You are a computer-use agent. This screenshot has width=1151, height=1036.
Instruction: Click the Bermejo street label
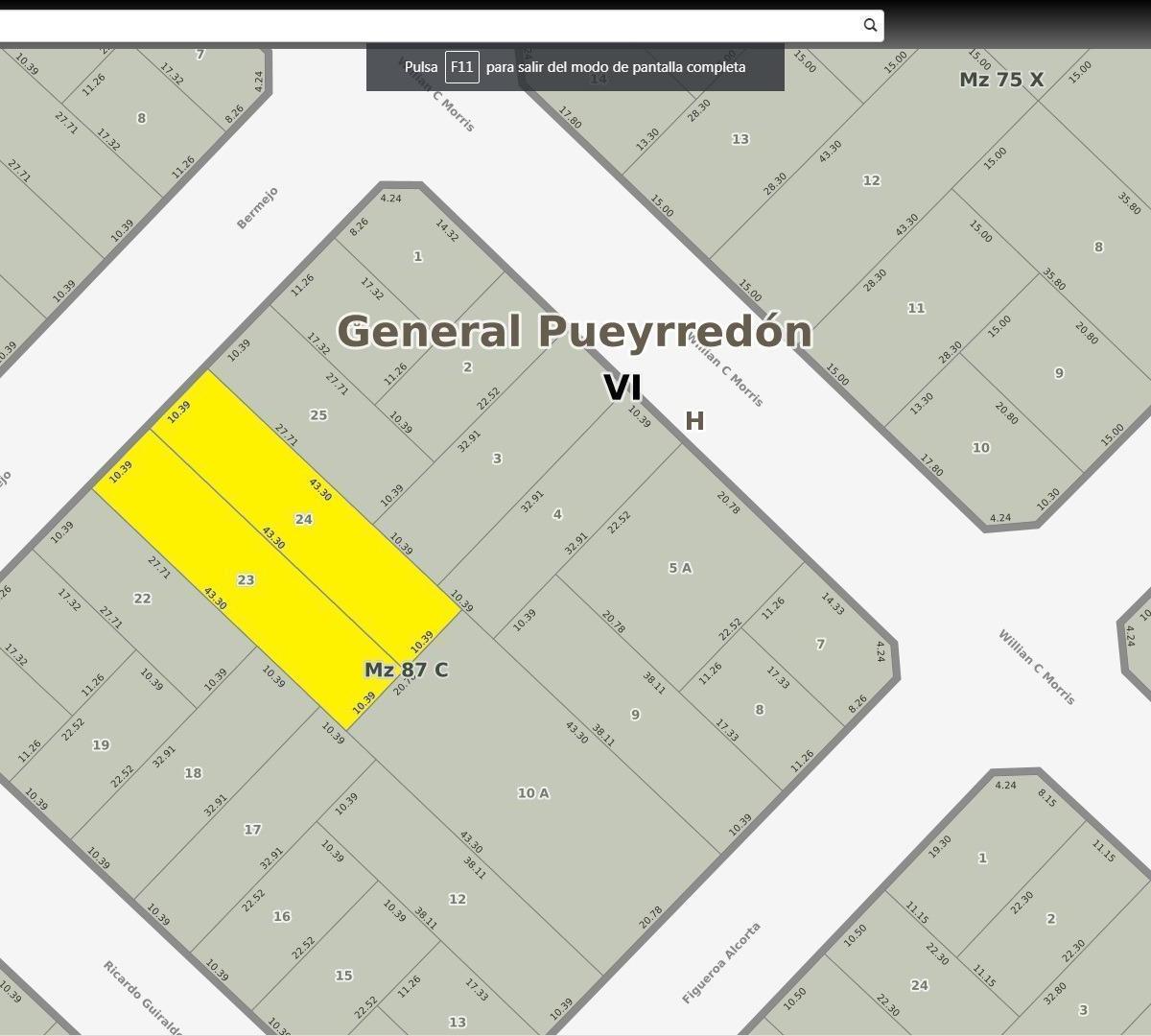point(257,208)
